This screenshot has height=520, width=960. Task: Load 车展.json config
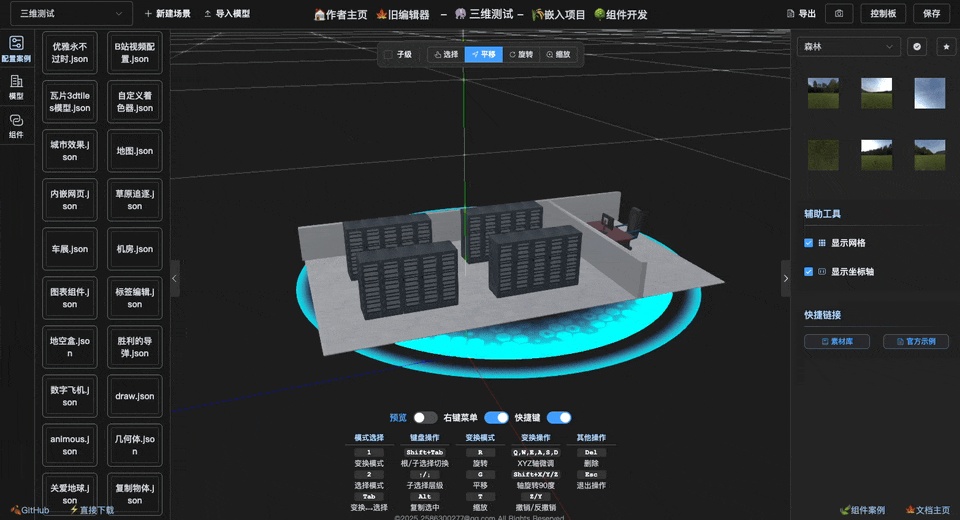pyautogui.click(x=70, y=249)
